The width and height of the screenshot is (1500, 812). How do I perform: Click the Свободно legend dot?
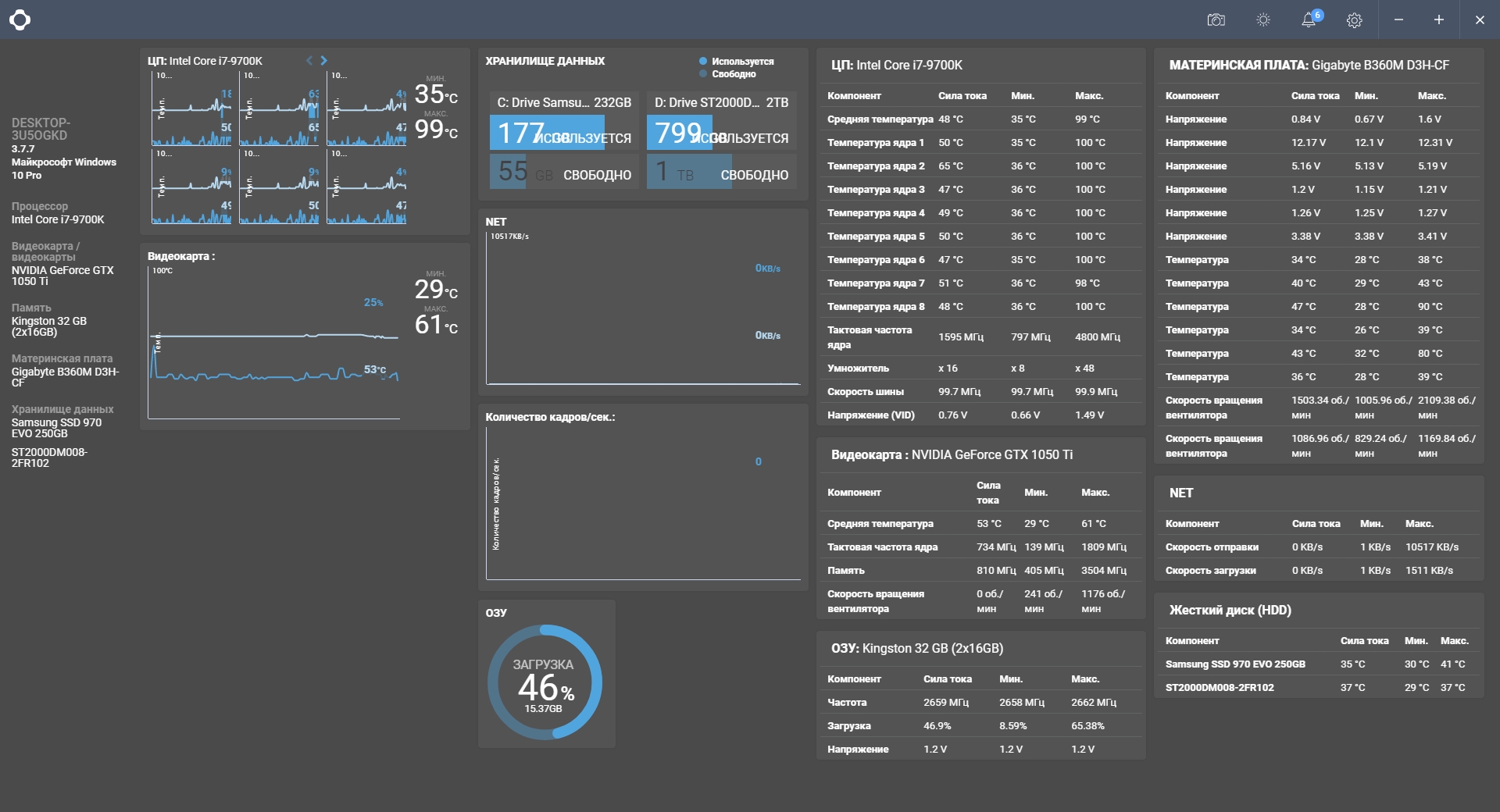click(x=703, y=74)
